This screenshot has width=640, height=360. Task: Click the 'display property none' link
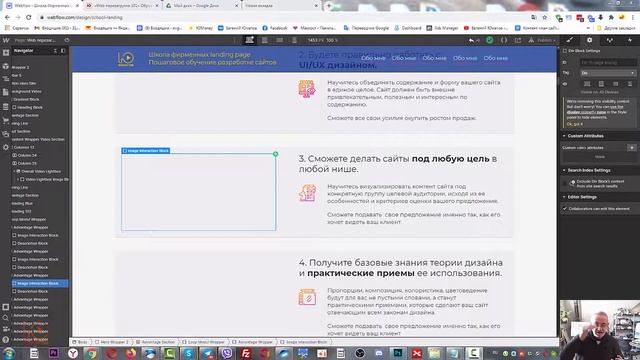click(586, 112)
